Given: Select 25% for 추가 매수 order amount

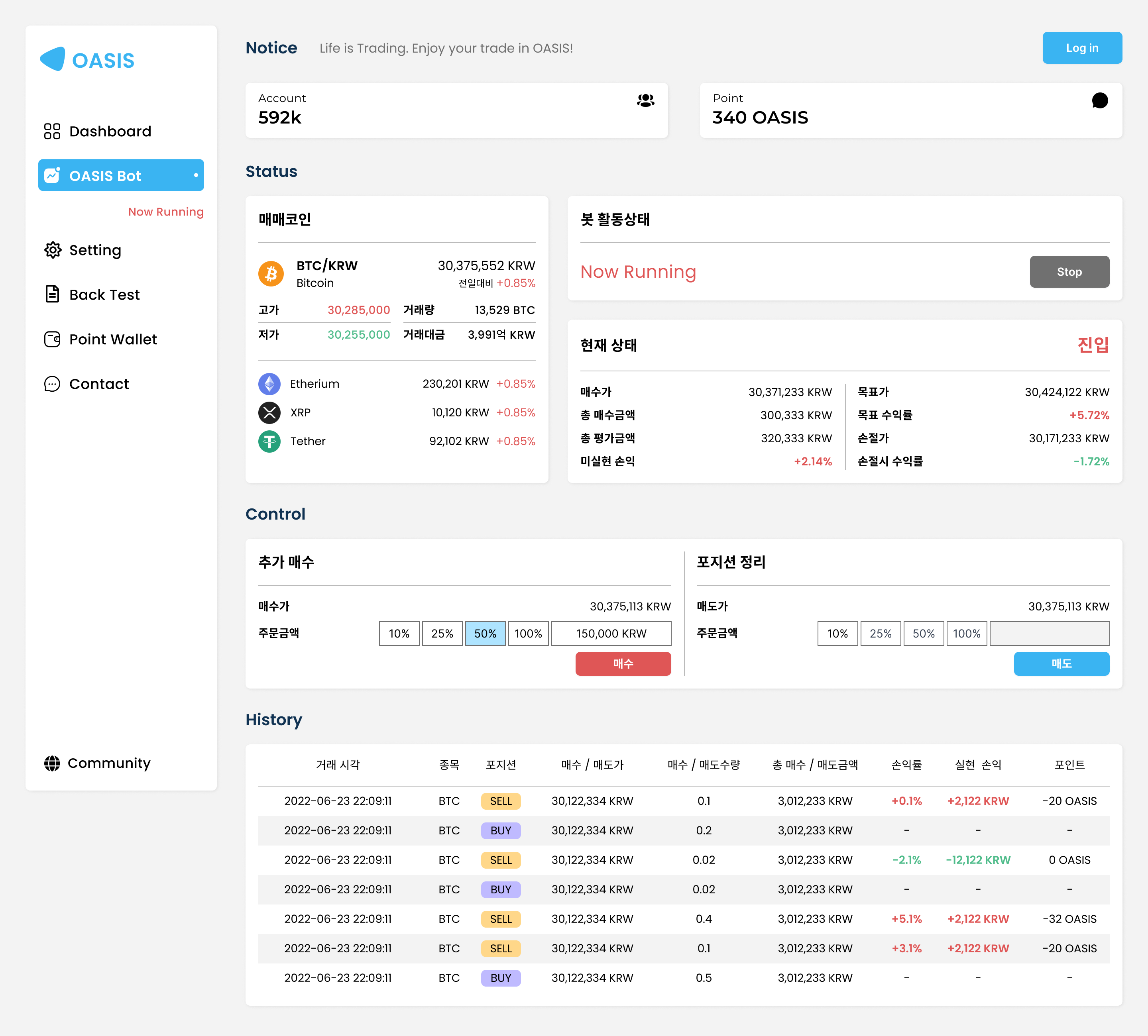Looking at the screenshot, I should click(442, 634).
